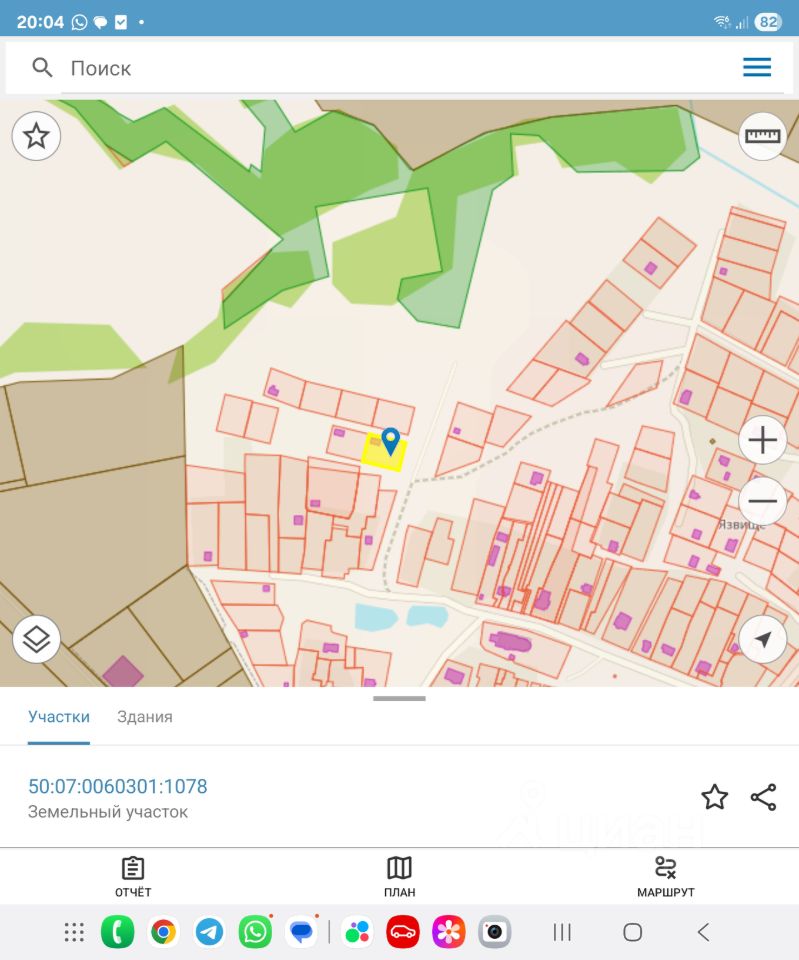This screenshot has height=960, width=799.
Task: Open the hamburger menu
Action: tap(757, 67)
